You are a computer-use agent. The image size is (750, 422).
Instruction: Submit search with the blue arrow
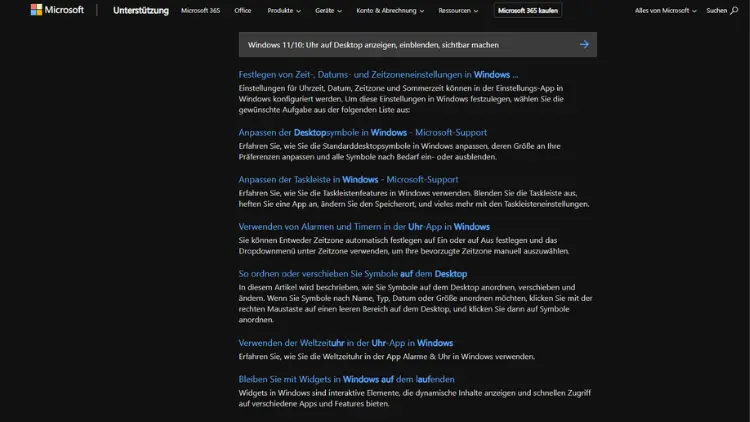[x=584, y=44]
